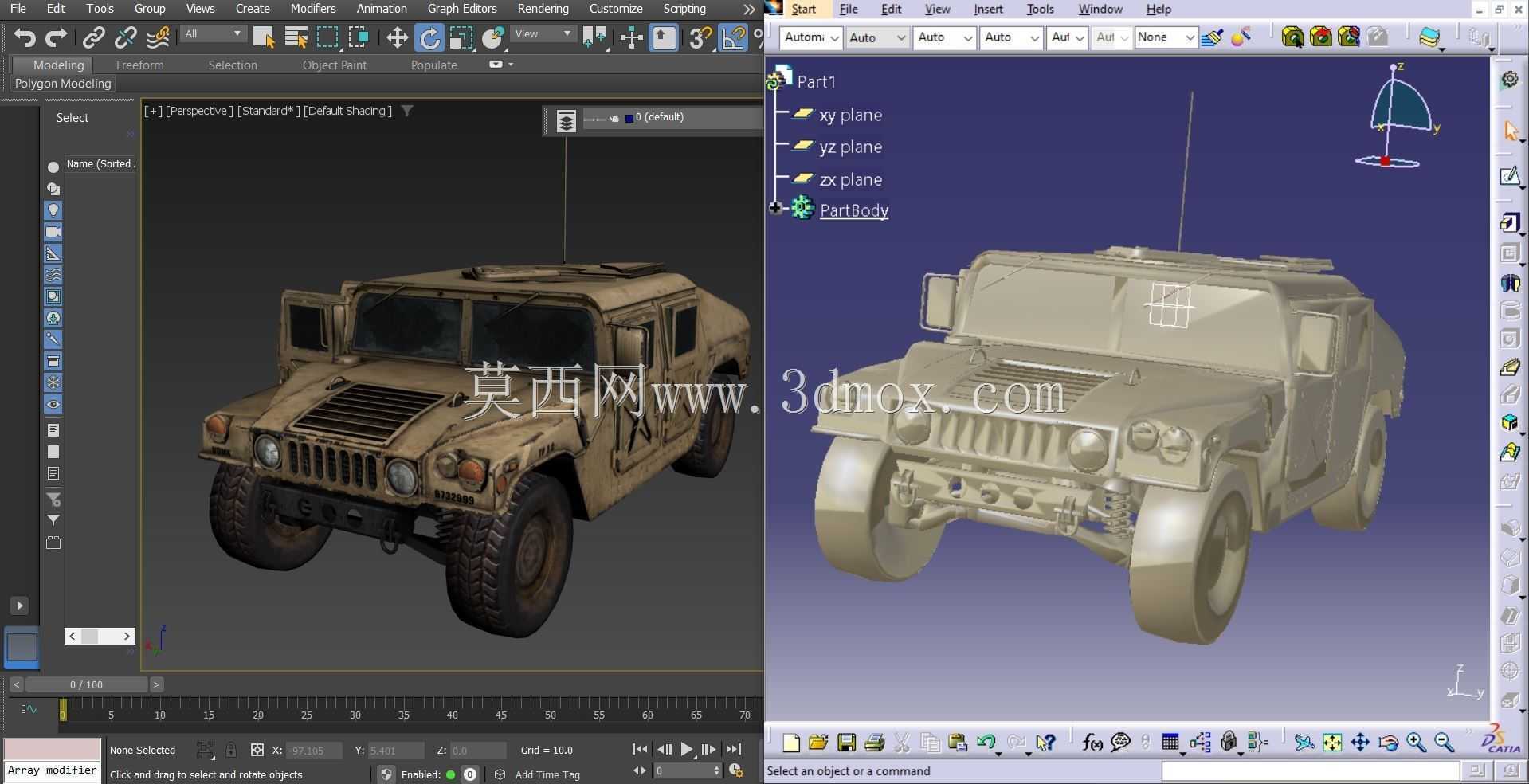
Task: Click the X coordinate input field
Action: (x=314, y=751)
